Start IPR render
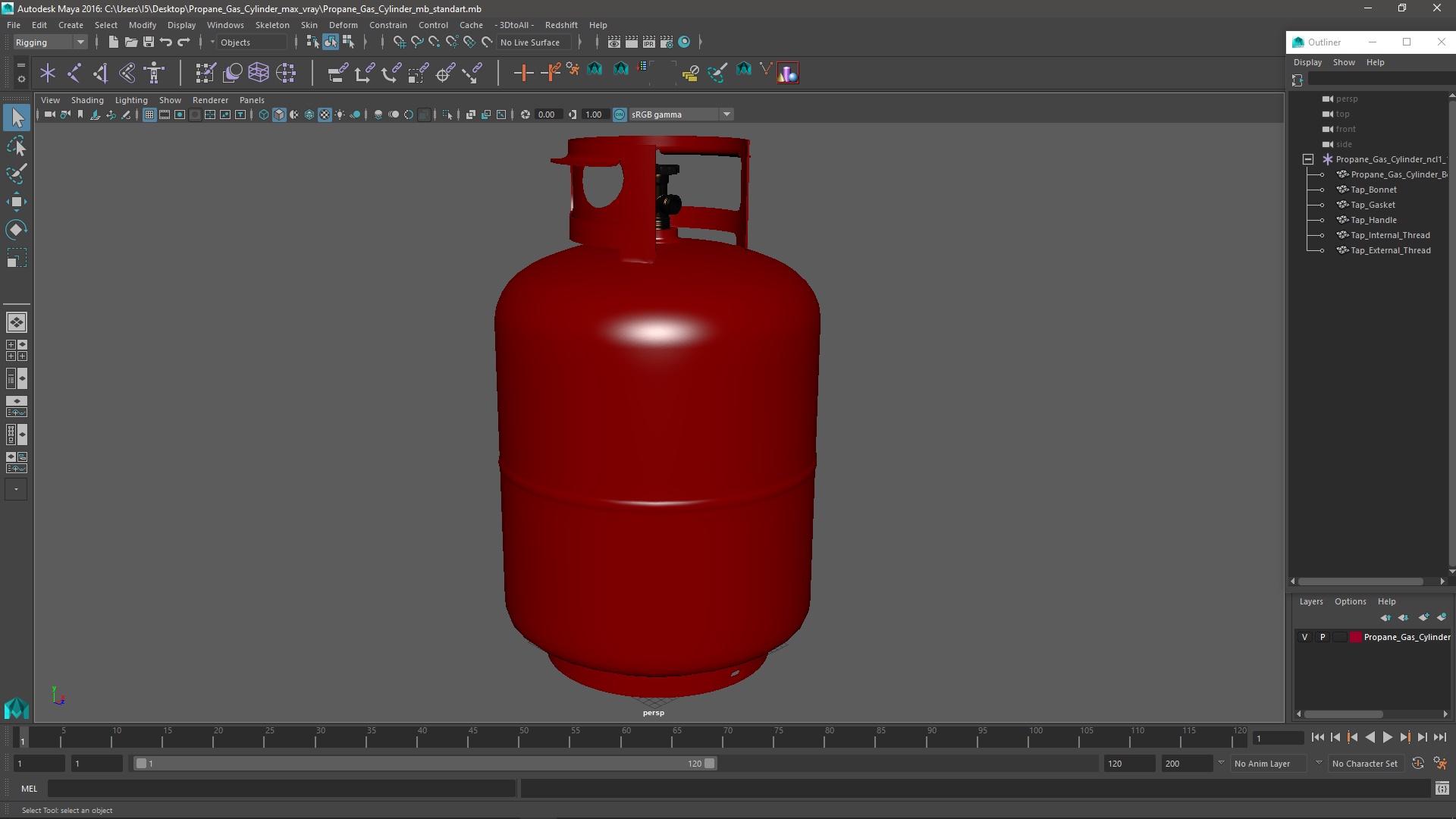The image size is (1456, 819). (649, 42)
